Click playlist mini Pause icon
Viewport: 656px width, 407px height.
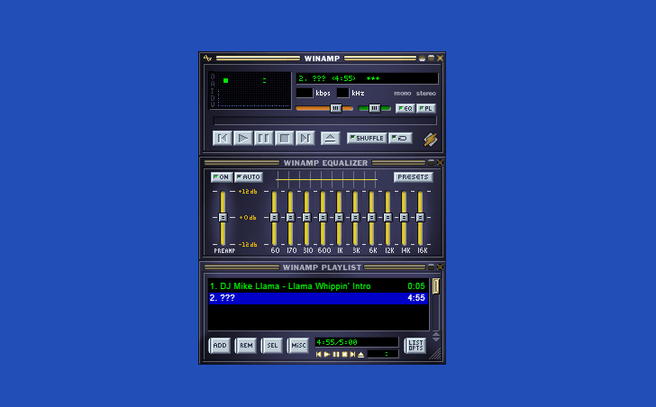pyautogui.click(x=336, y=354)
